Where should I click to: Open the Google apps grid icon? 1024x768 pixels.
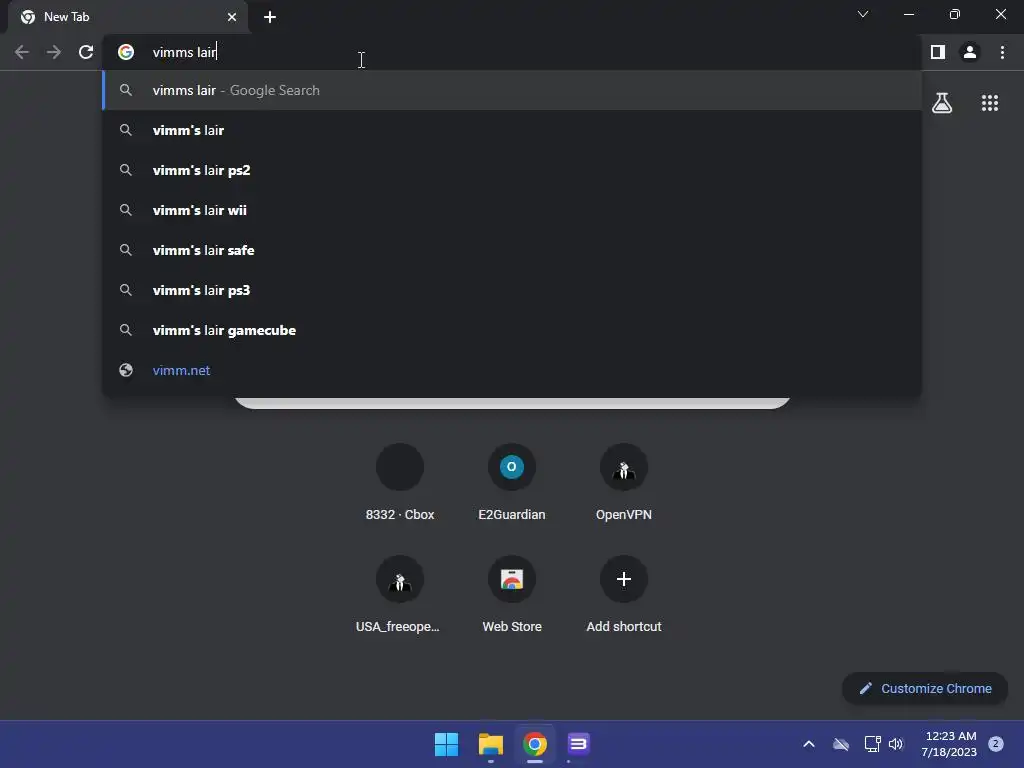click(990, 103)
